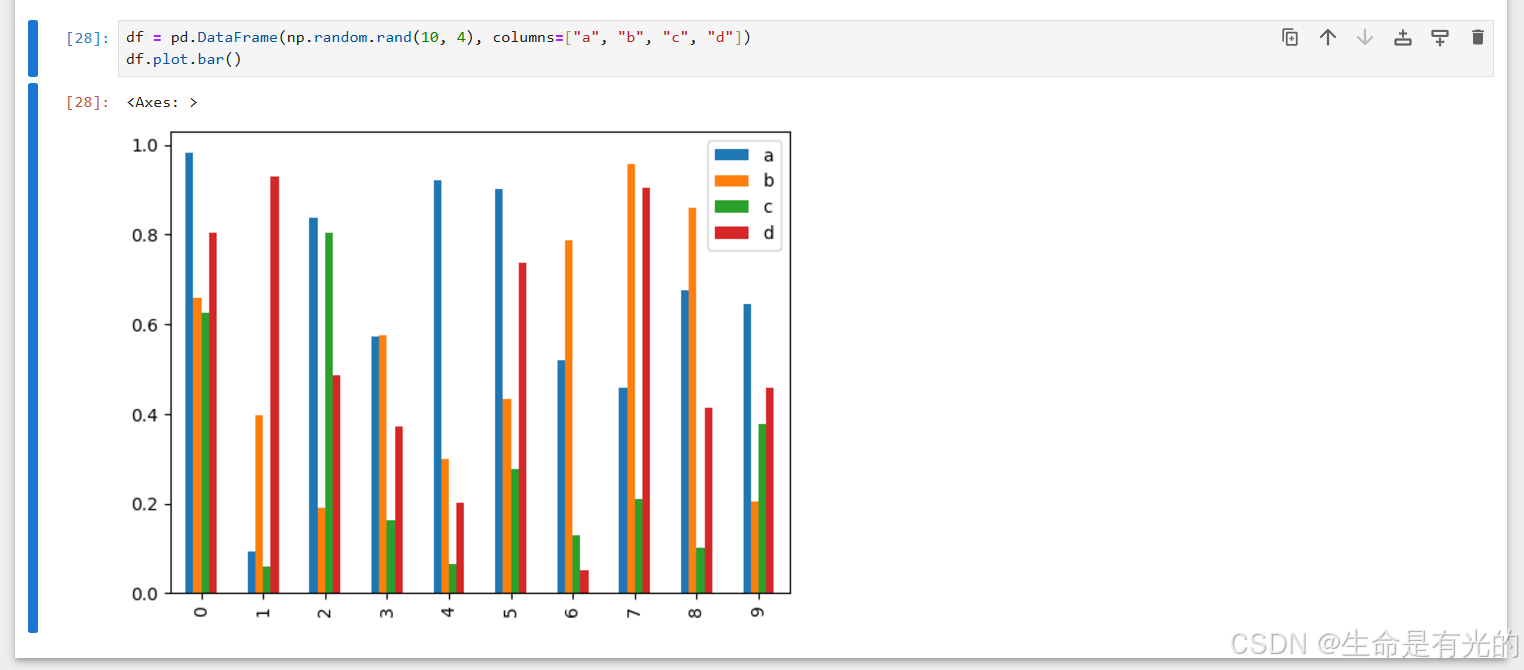Click the 0.6 y-axis tick label

[145, 325]
